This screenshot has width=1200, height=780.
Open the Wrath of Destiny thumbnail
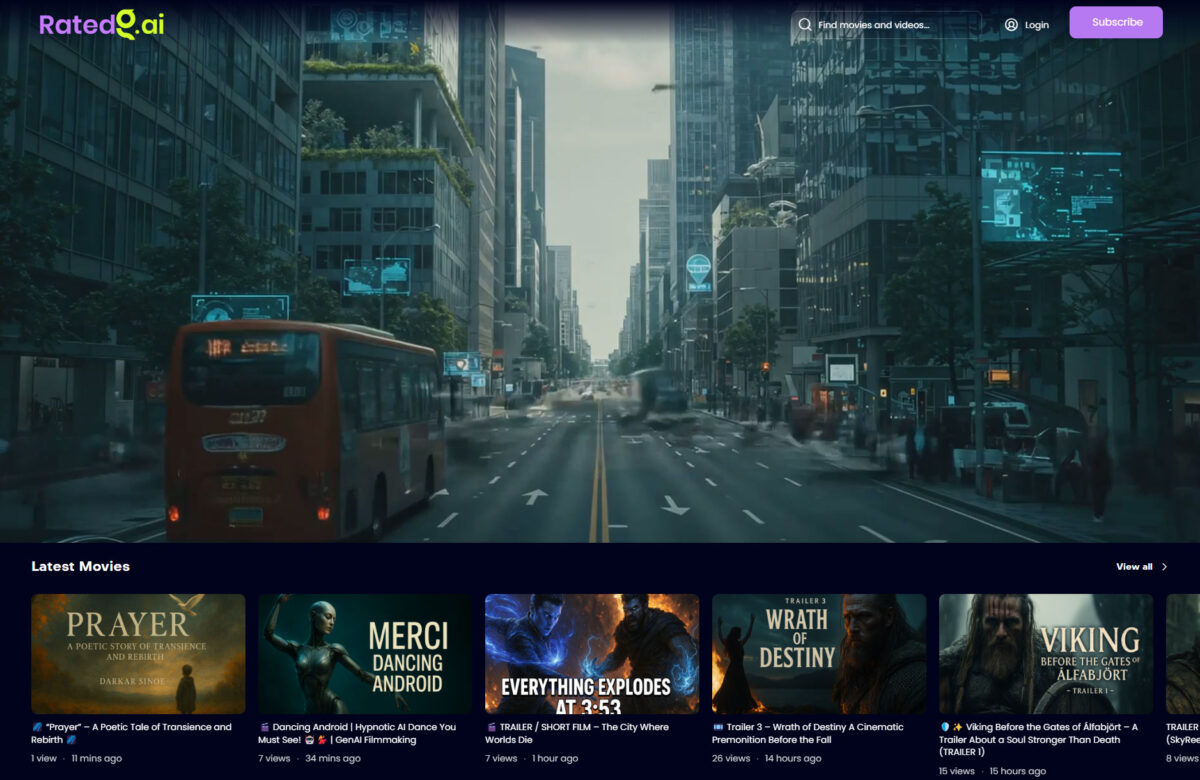click(819, 654)
